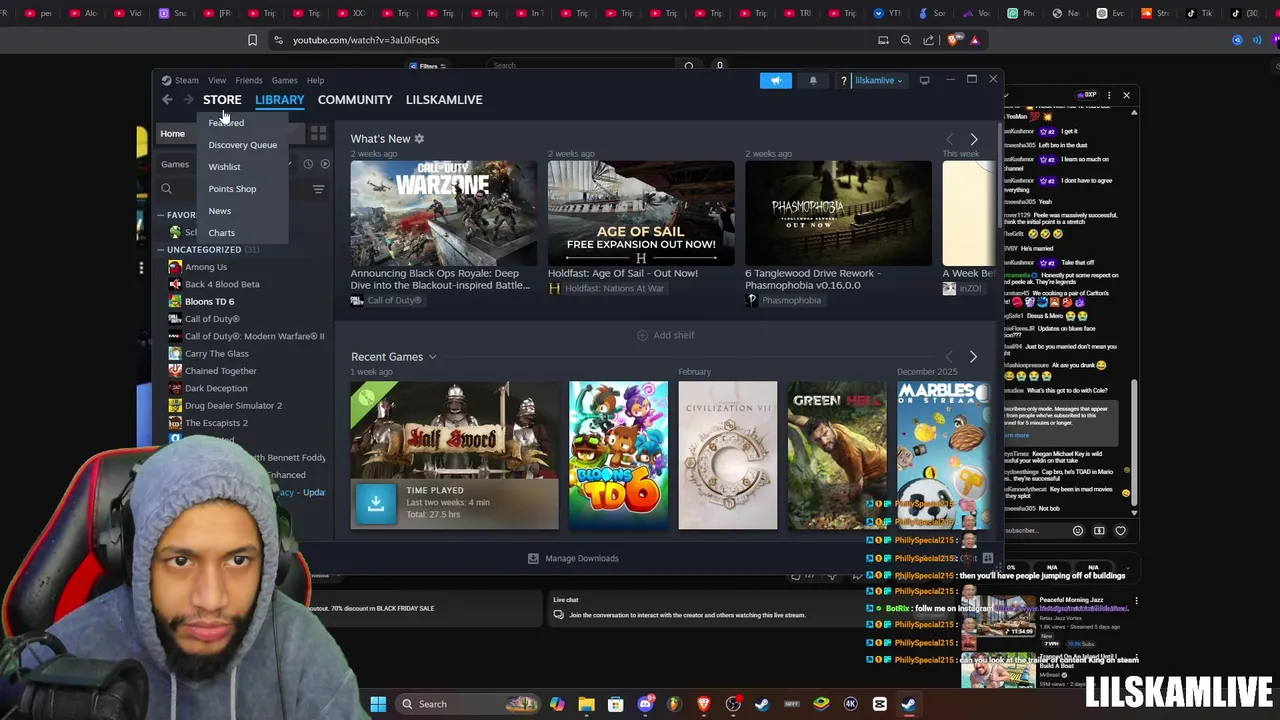This screenshot has width=1280, height=720.
Task: Open Steam announcements megaphone button
Action: pos(775,80)
